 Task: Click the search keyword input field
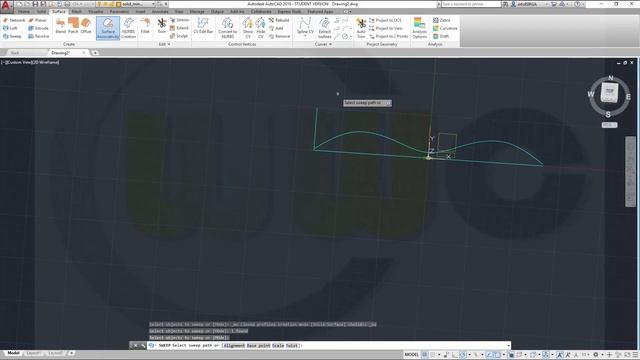471,4
